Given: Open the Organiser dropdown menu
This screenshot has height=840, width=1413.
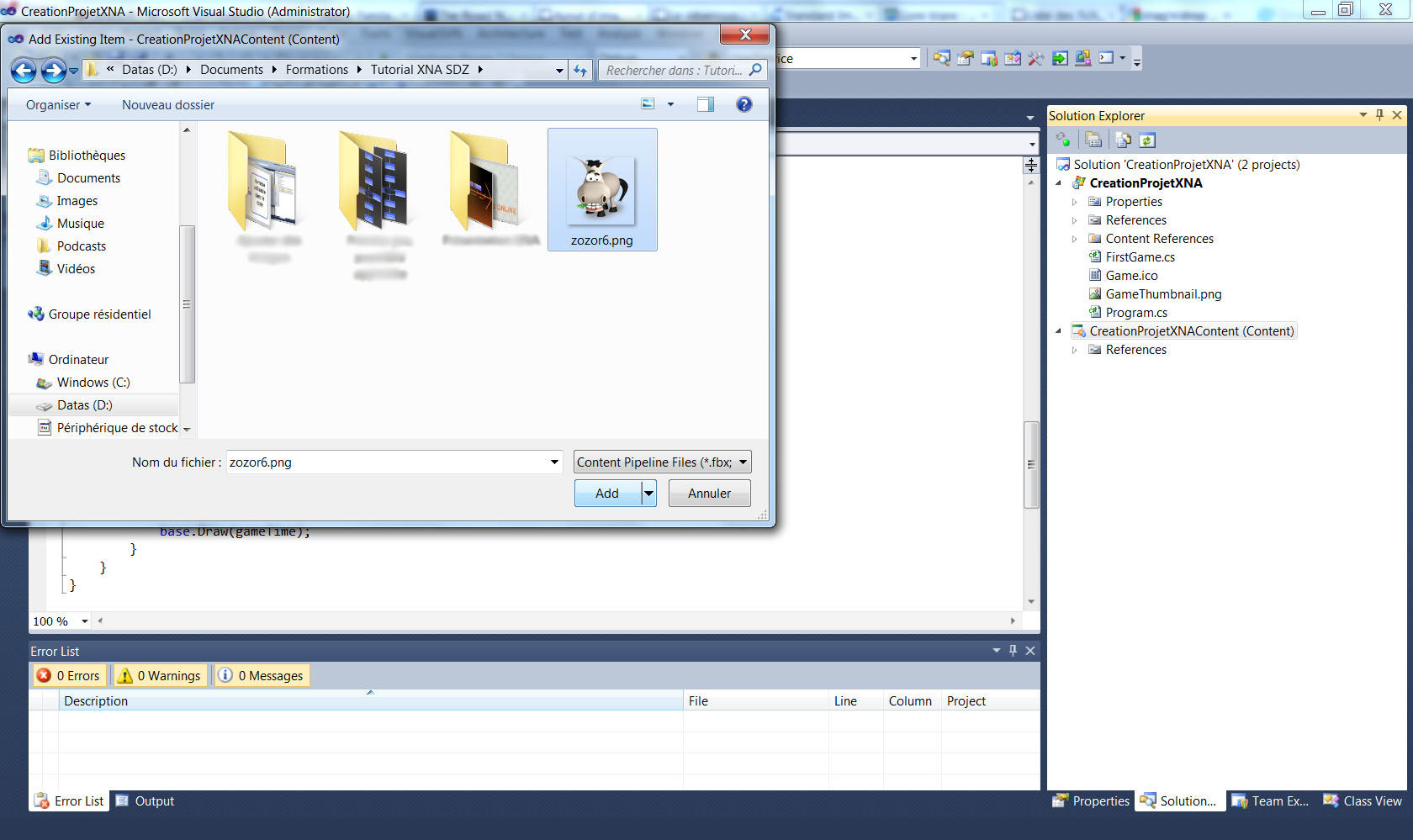Looking at the screenshot, I should coord(58,105).
